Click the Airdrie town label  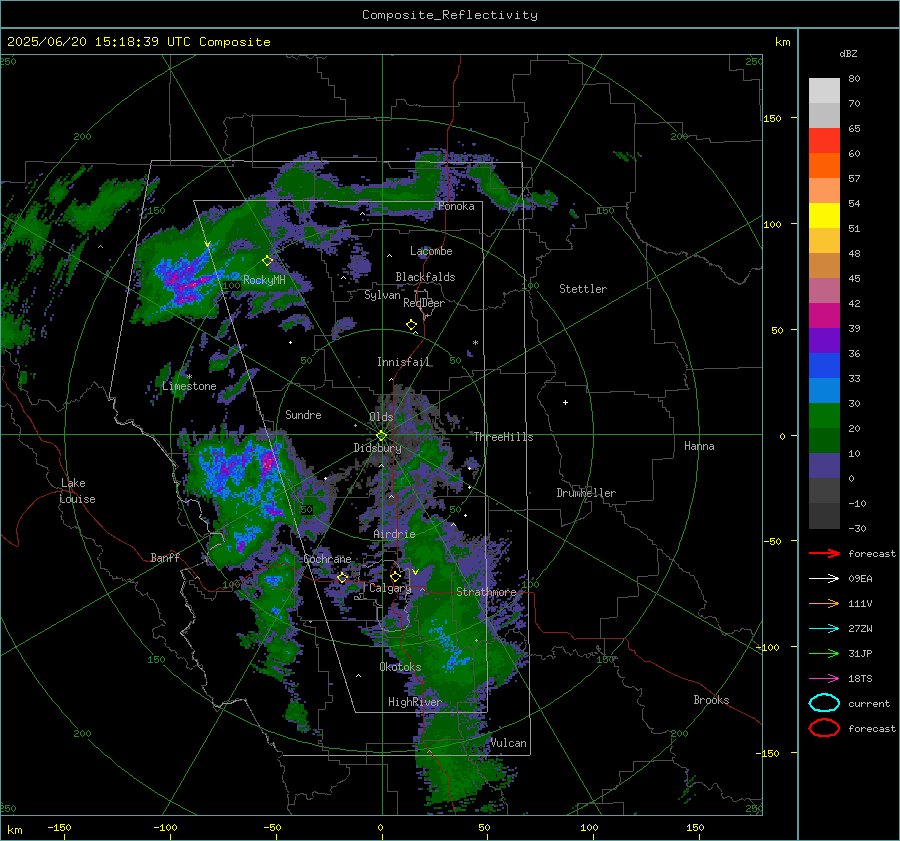point(394,534)
